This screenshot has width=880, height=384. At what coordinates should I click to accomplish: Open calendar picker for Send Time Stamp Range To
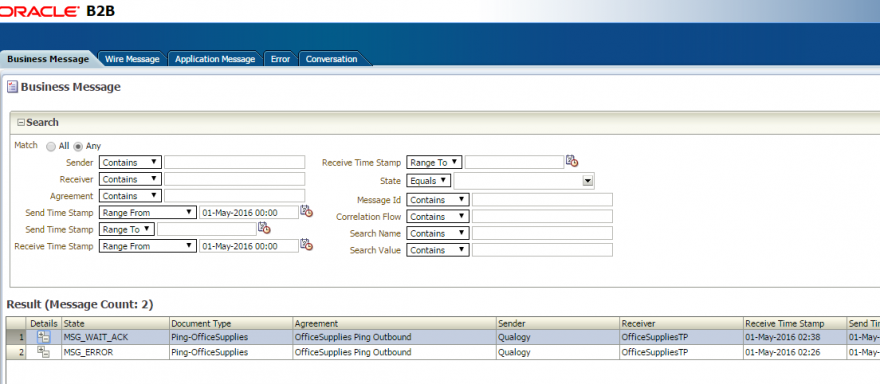point(264,228)
